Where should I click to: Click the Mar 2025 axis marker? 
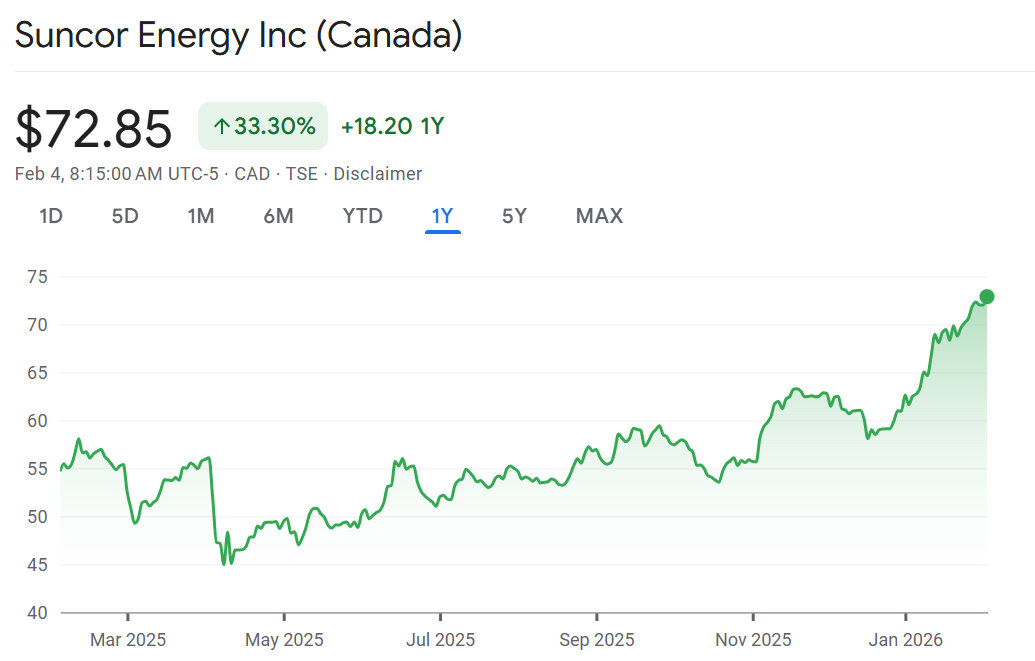pyautogui.click(x=128, y=640)
